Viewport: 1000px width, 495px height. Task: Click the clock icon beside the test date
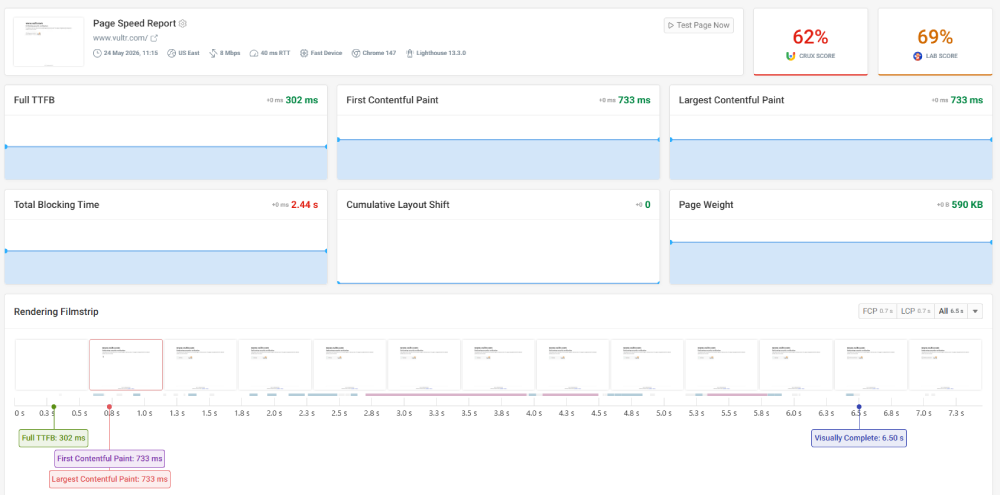point(97,53)
